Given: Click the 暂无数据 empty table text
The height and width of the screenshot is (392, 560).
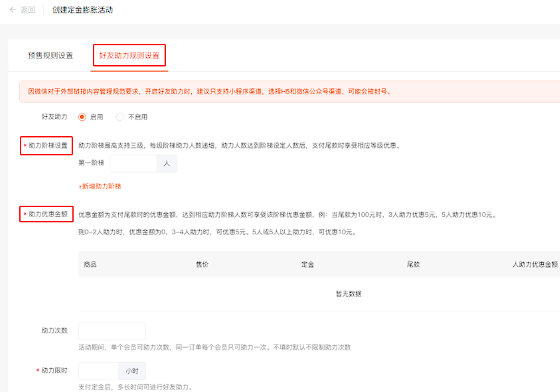Looking at the screenshot, I should (349, 293).
